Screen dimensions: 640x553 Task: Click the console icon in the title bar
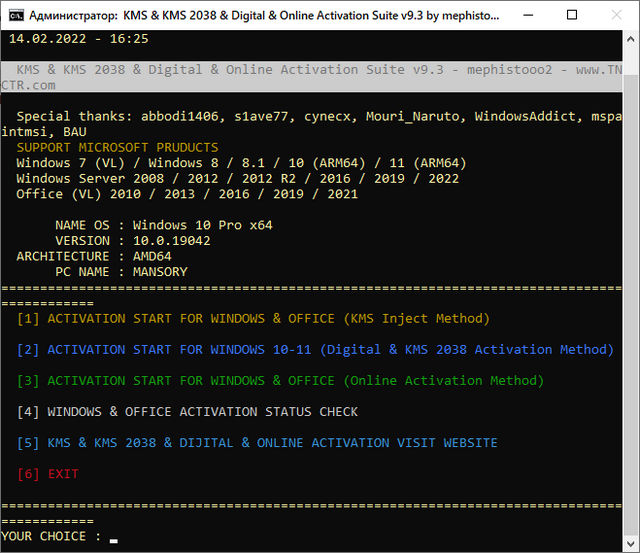click(x=14, y=16)
